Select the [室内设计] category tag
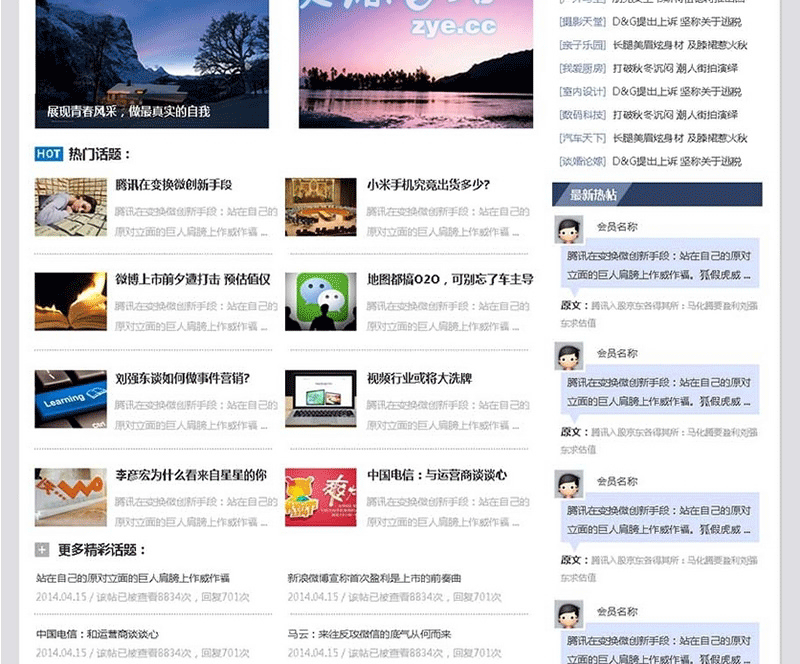 (582, 91)
